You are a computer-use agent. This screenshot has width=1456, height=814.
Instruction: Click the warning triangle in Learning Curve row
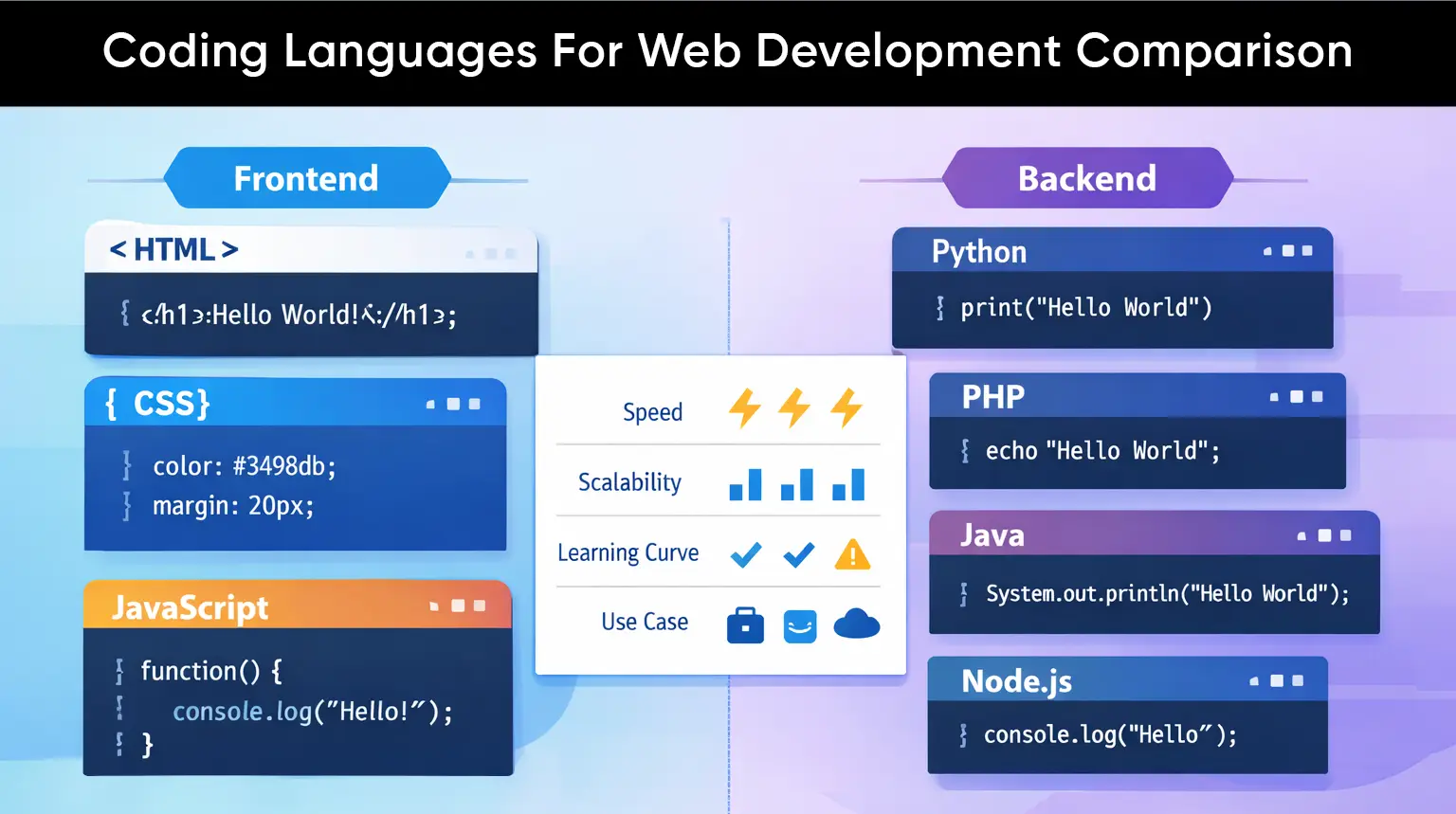[853, 554]
